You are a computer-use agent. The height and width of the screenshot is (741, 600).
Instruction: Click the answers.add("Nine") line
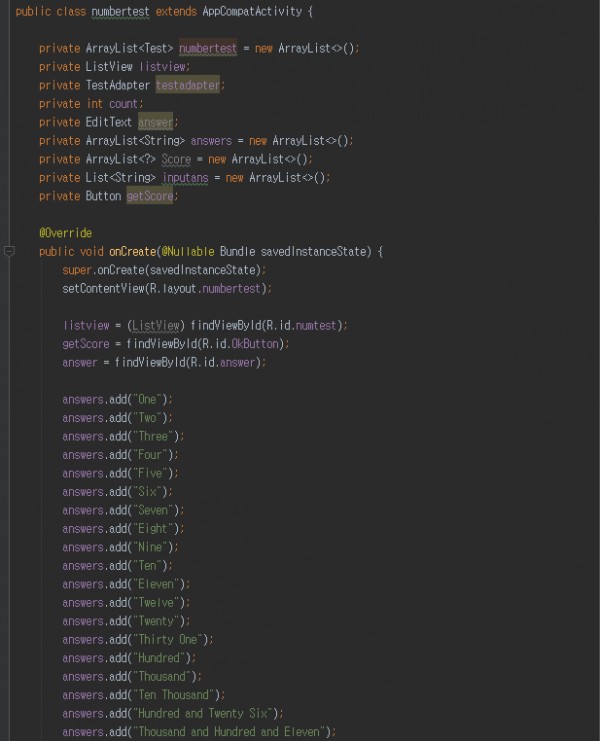click(120, 547)
